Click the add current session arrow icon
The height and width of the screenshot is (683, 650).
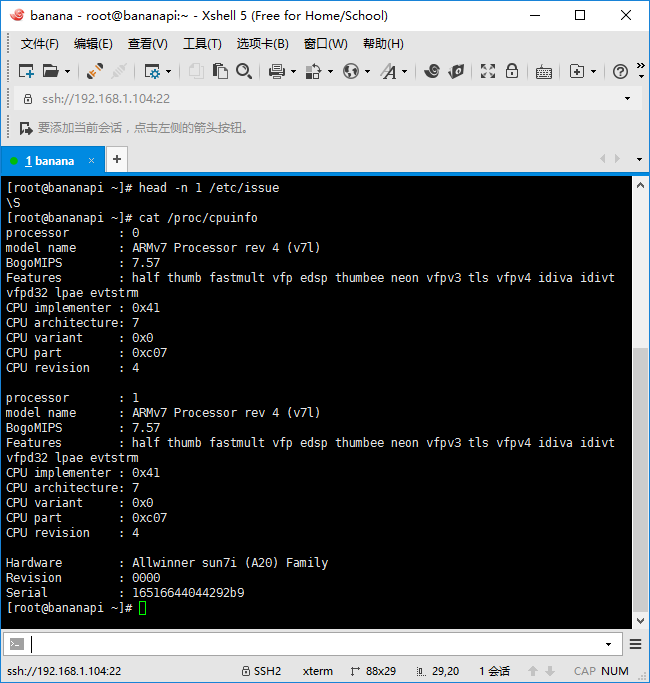tap(26, 128)
